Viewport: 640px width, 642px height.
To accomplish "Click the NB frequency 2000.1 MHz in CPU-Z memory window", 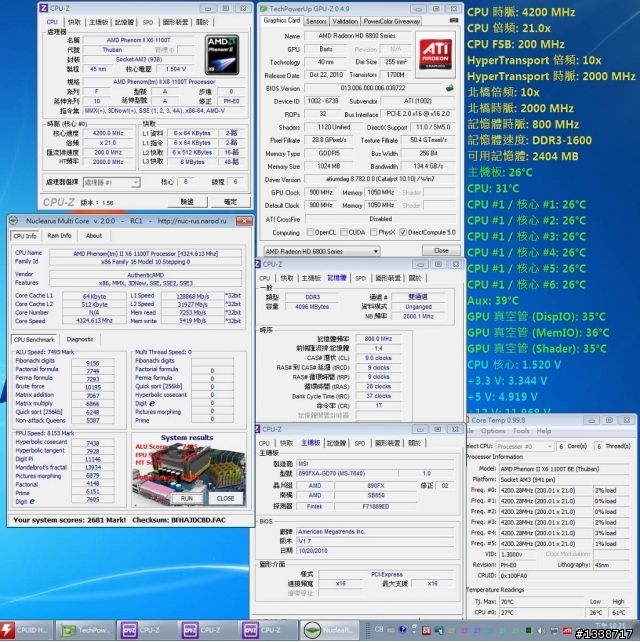I will click(418, 316).
